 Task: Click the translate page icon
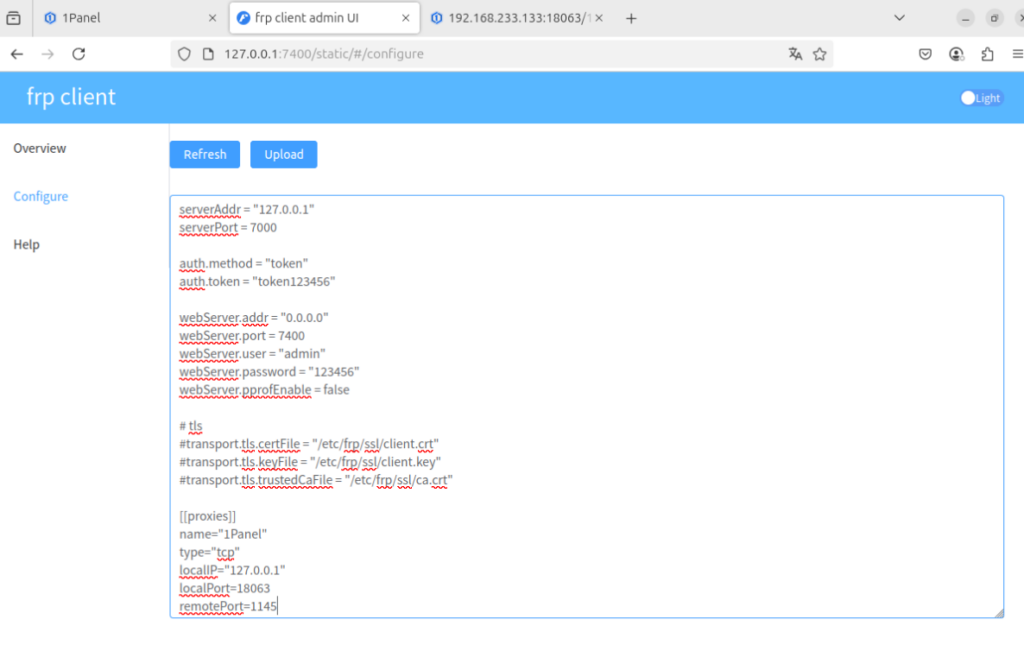[795, 54]
